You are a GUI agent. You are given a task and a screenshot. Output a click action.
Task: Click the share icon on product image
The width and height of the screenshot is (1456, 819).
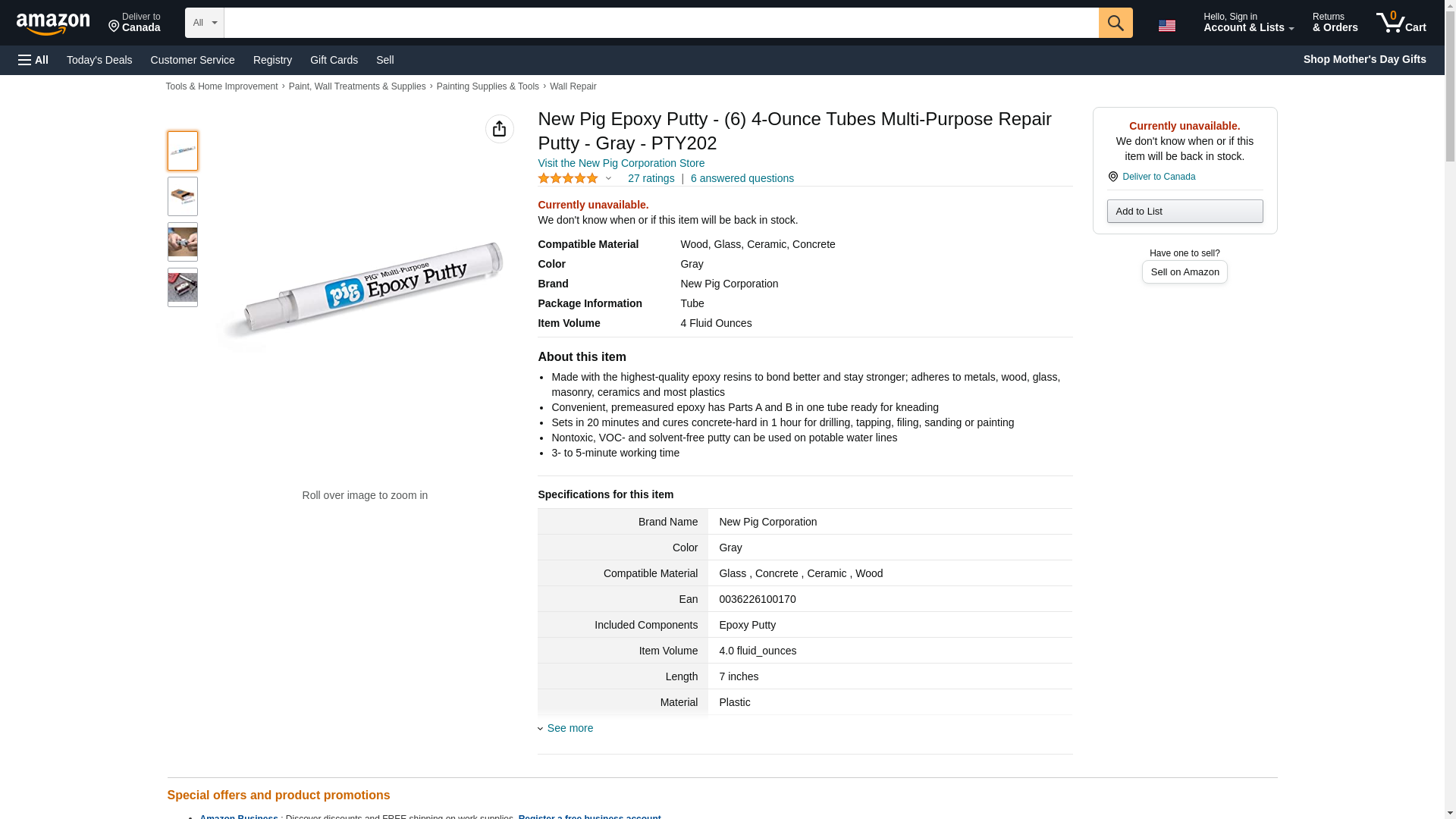point(499,129)
